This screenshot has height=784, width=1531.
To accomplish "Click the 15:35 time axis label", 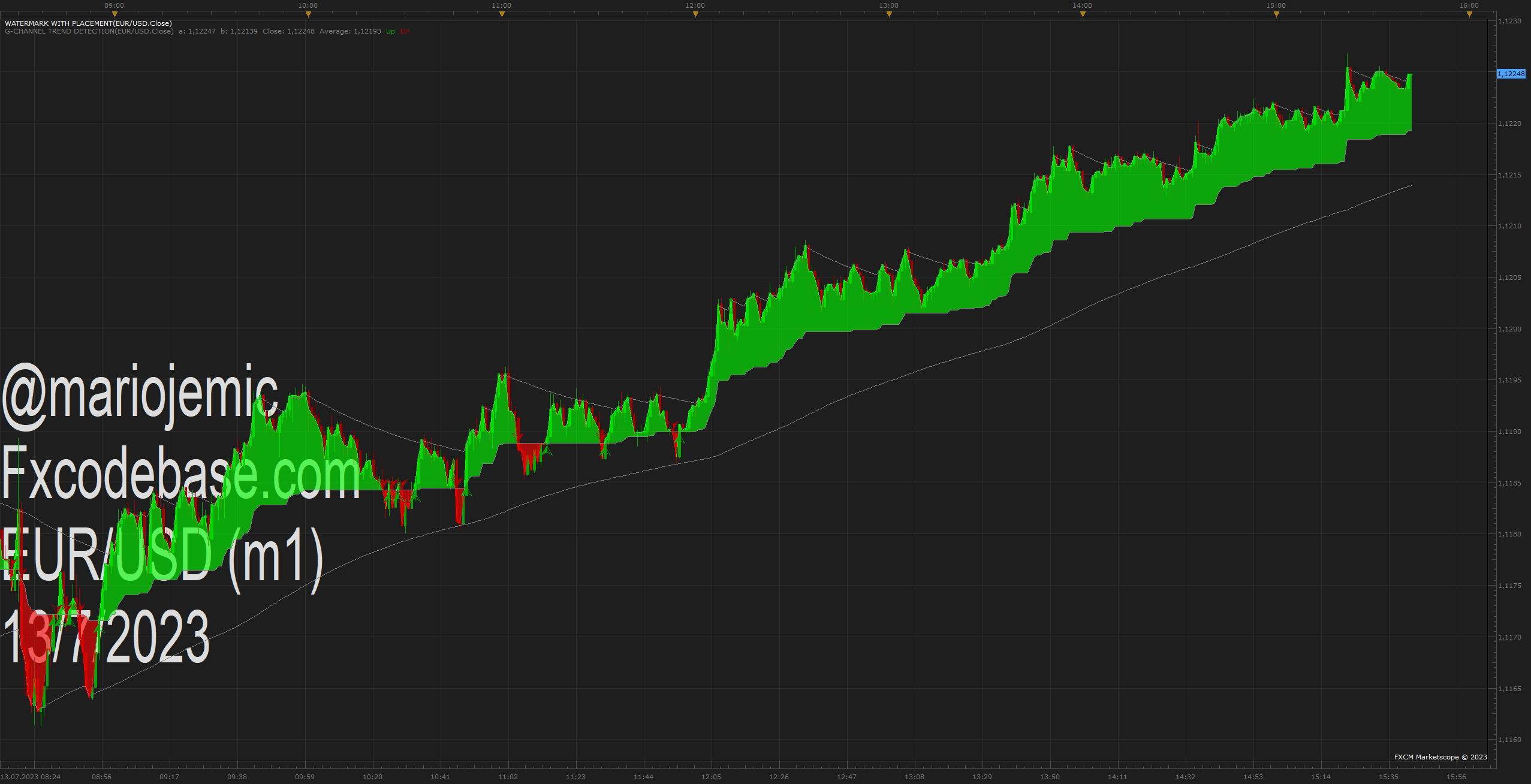I will [x=1388, y=777].
